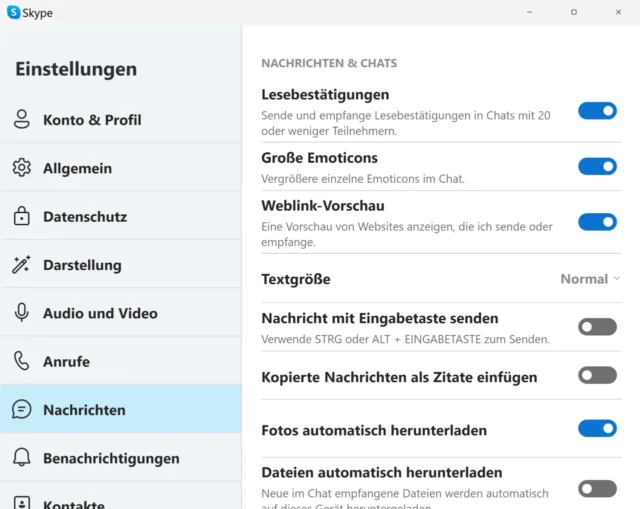Viewport: 640px width, 509px height.
Task: Click the Audio und Video microphone icon
Action: [x=22, y=313]
